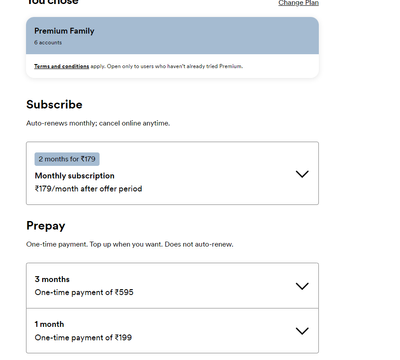This screenshot has width=400, height=360.
Task: Open the Terms and conditions link
Action: [61, 66]
